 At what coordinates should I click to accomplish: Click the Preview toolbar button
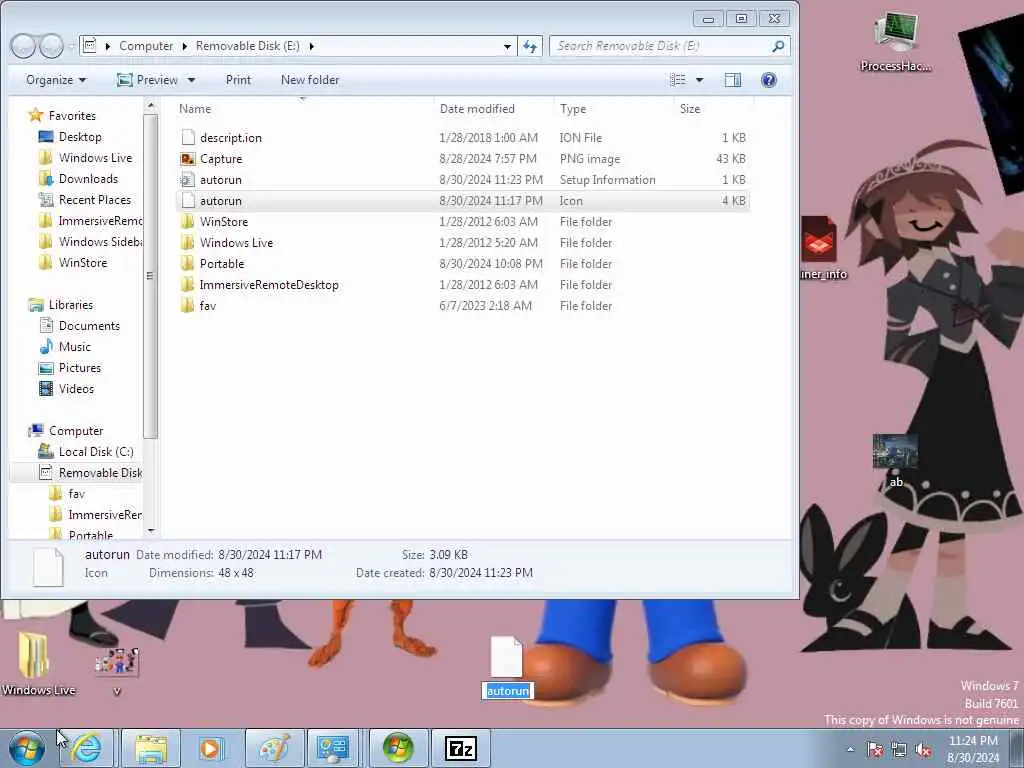click(148, 80)
